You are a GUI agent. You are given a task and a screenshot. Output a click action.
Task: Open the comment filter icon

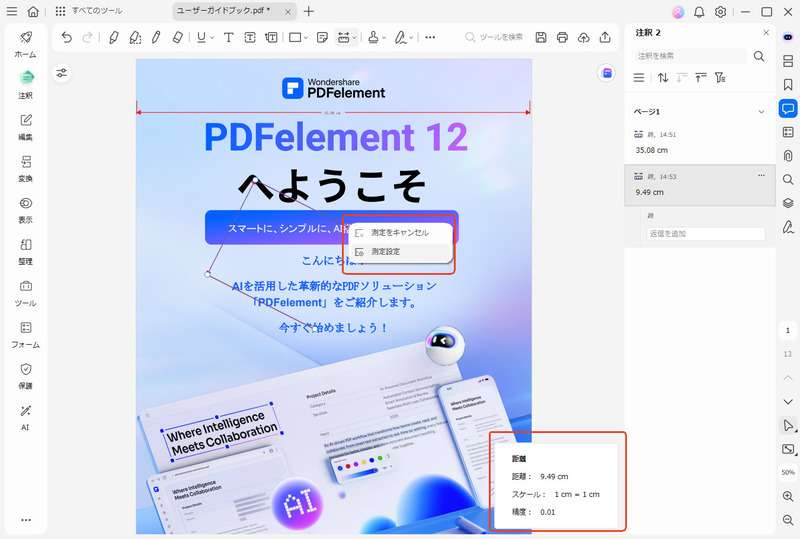720,78
